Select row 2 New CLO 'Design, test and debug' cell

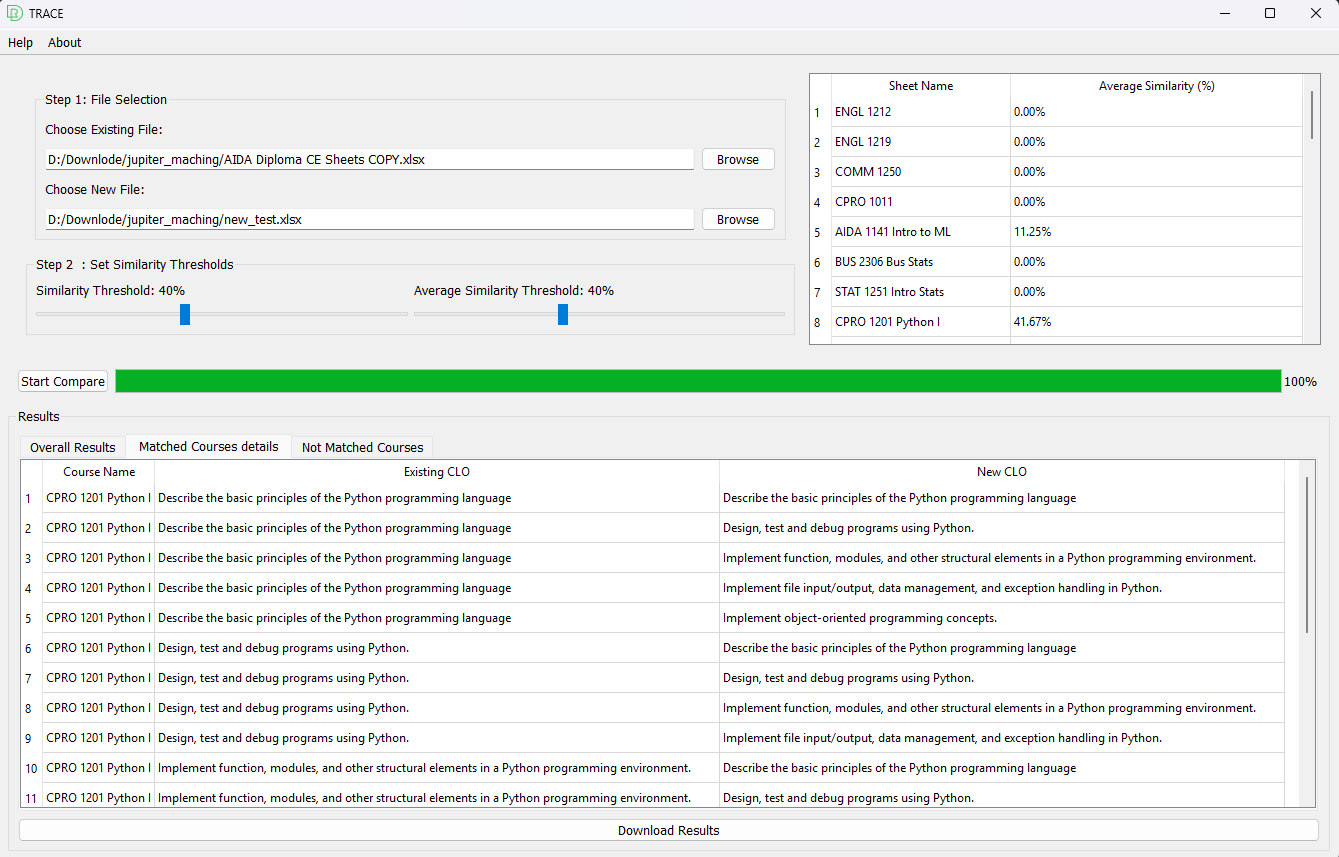1002,528
